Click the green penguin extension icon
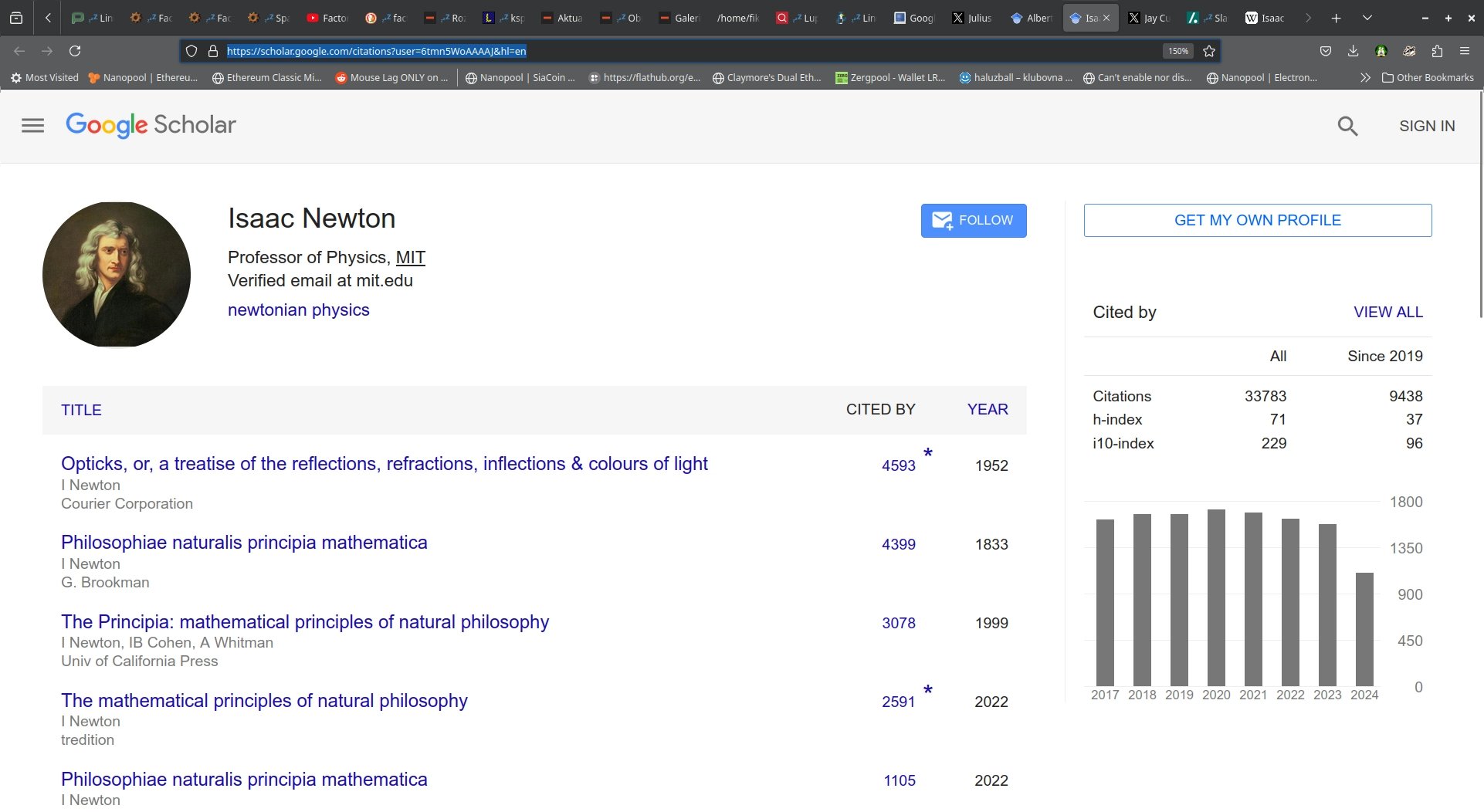1484x812 pixels. point(1381,51)
